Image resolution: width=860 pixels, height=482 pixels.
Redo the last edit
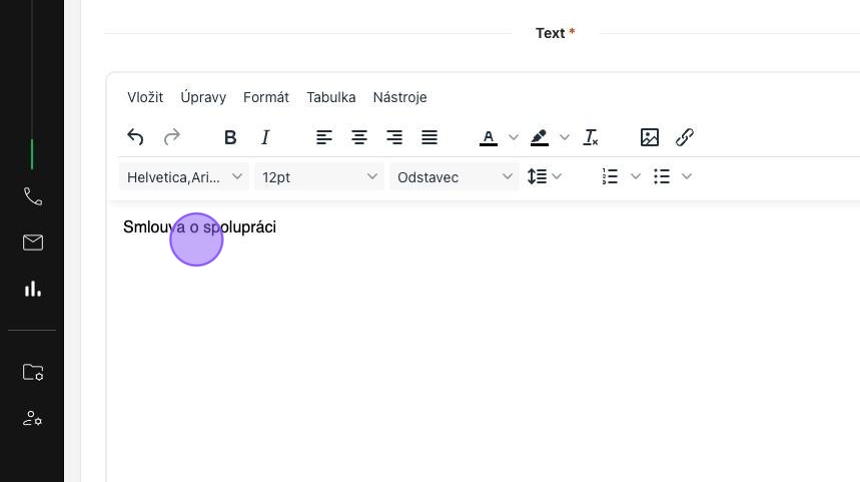click(172, 137)
